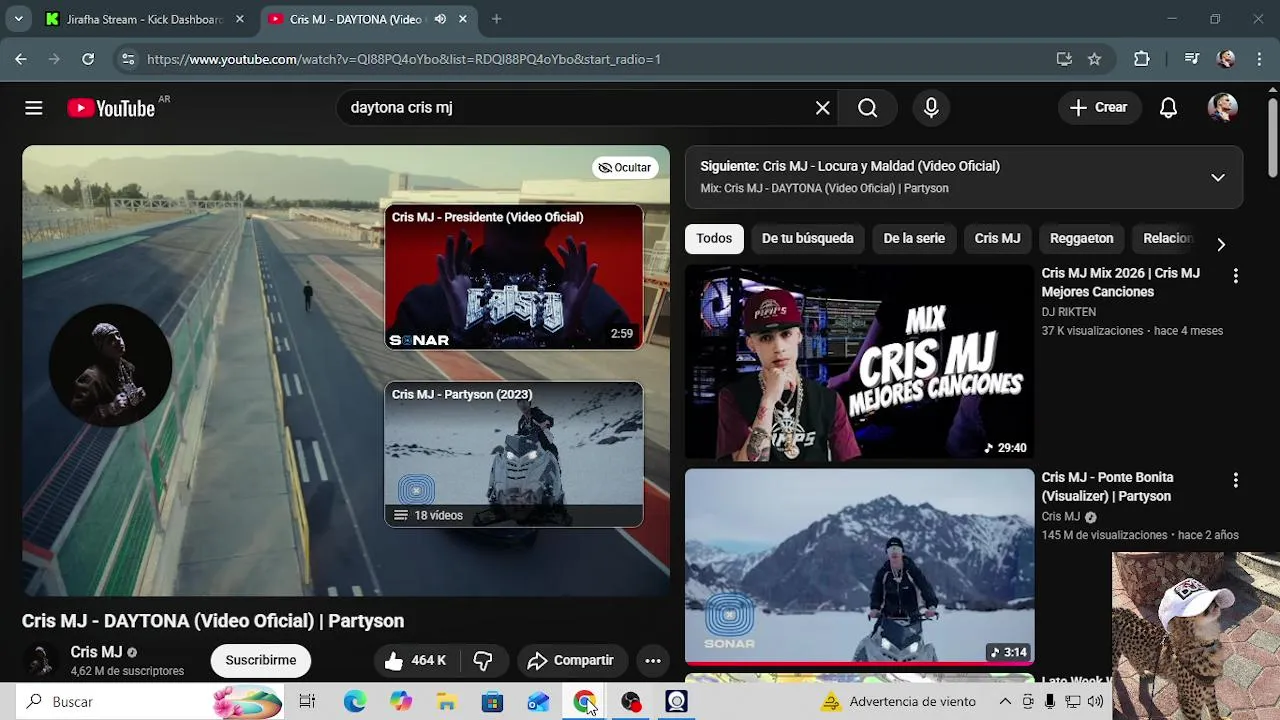
Task: Open Task View on the taskbar
Action: 307,702
